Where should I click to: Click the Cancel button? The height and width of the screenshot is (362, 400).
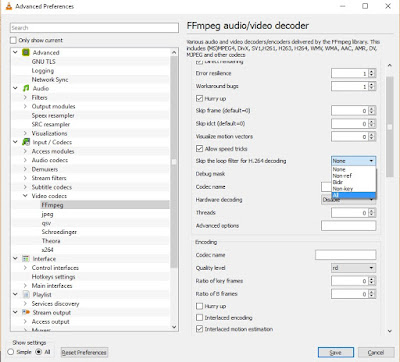click(x=376, y=353)
